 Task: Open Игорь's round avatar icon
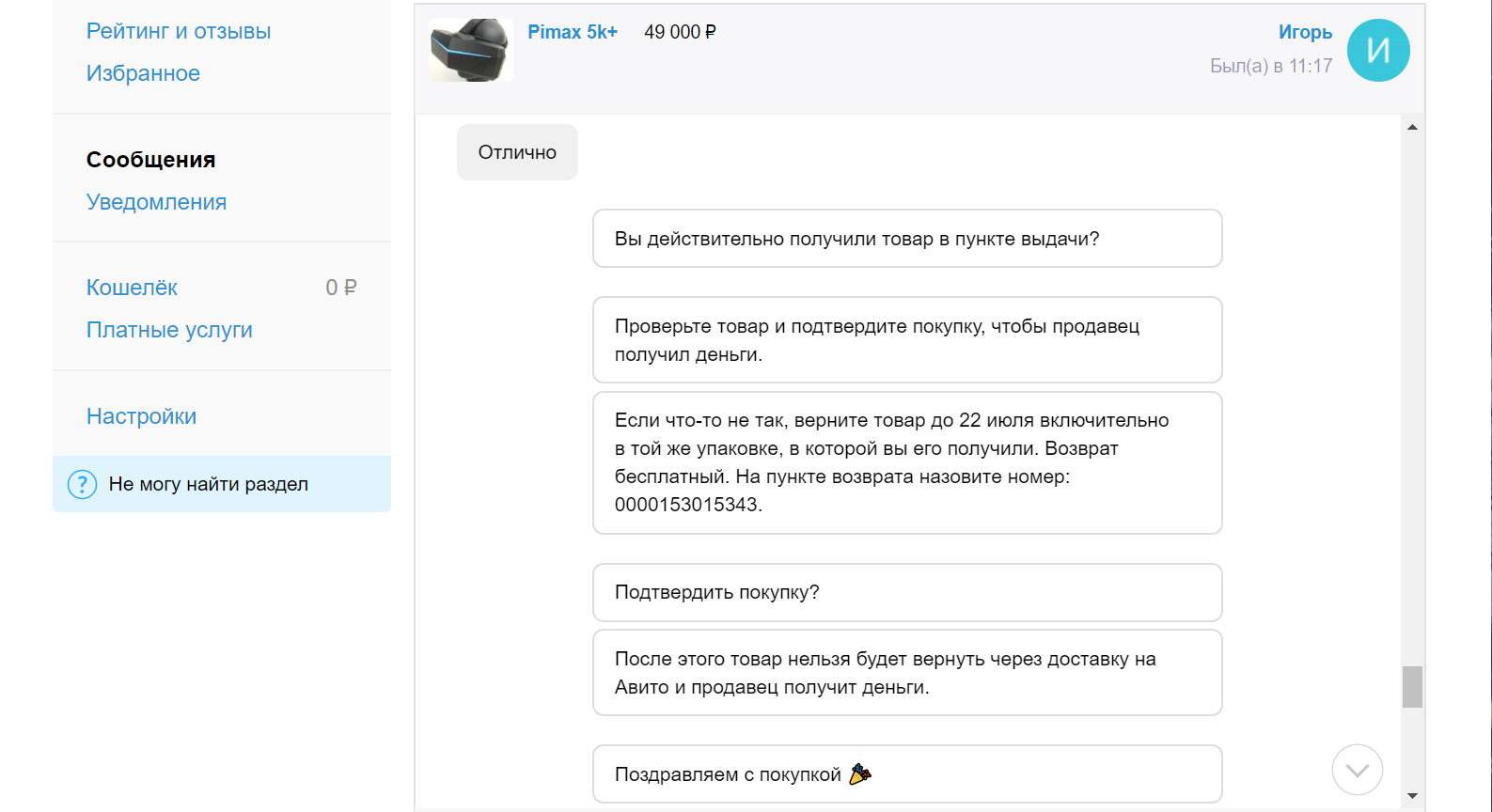1377,50
